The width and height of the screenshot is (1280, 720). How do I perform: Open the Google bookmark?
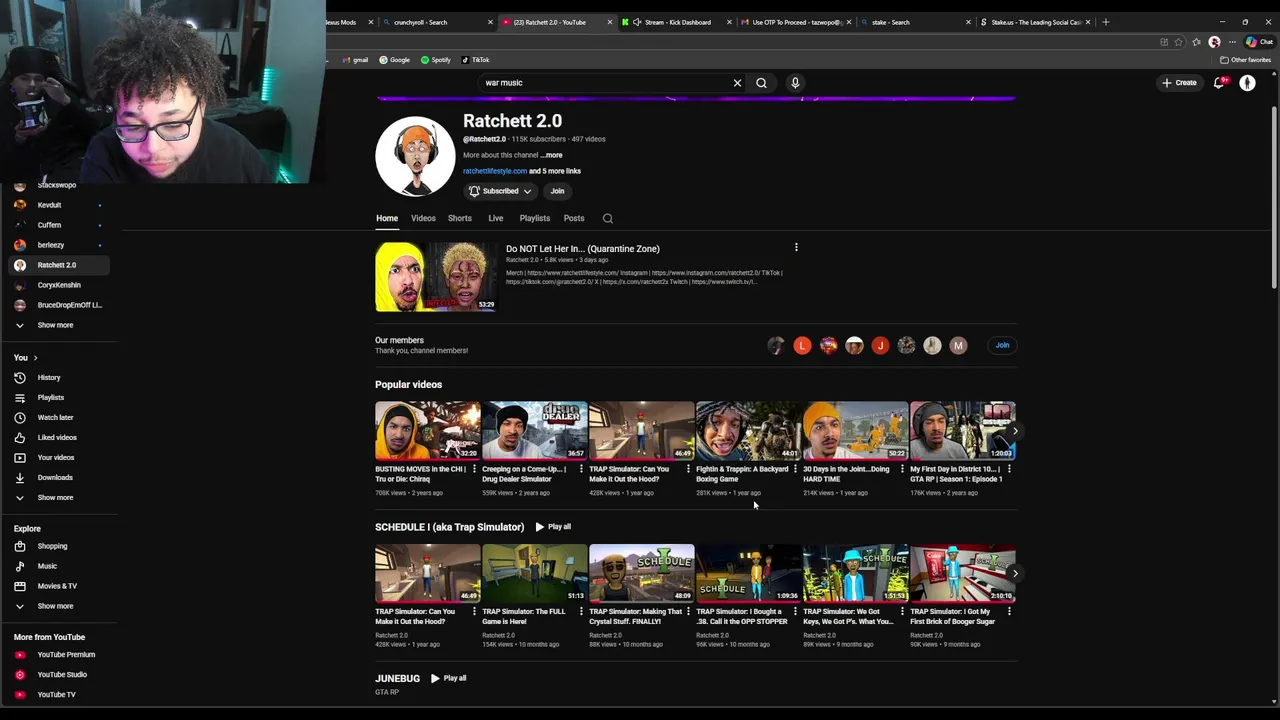tap(395, 60)
